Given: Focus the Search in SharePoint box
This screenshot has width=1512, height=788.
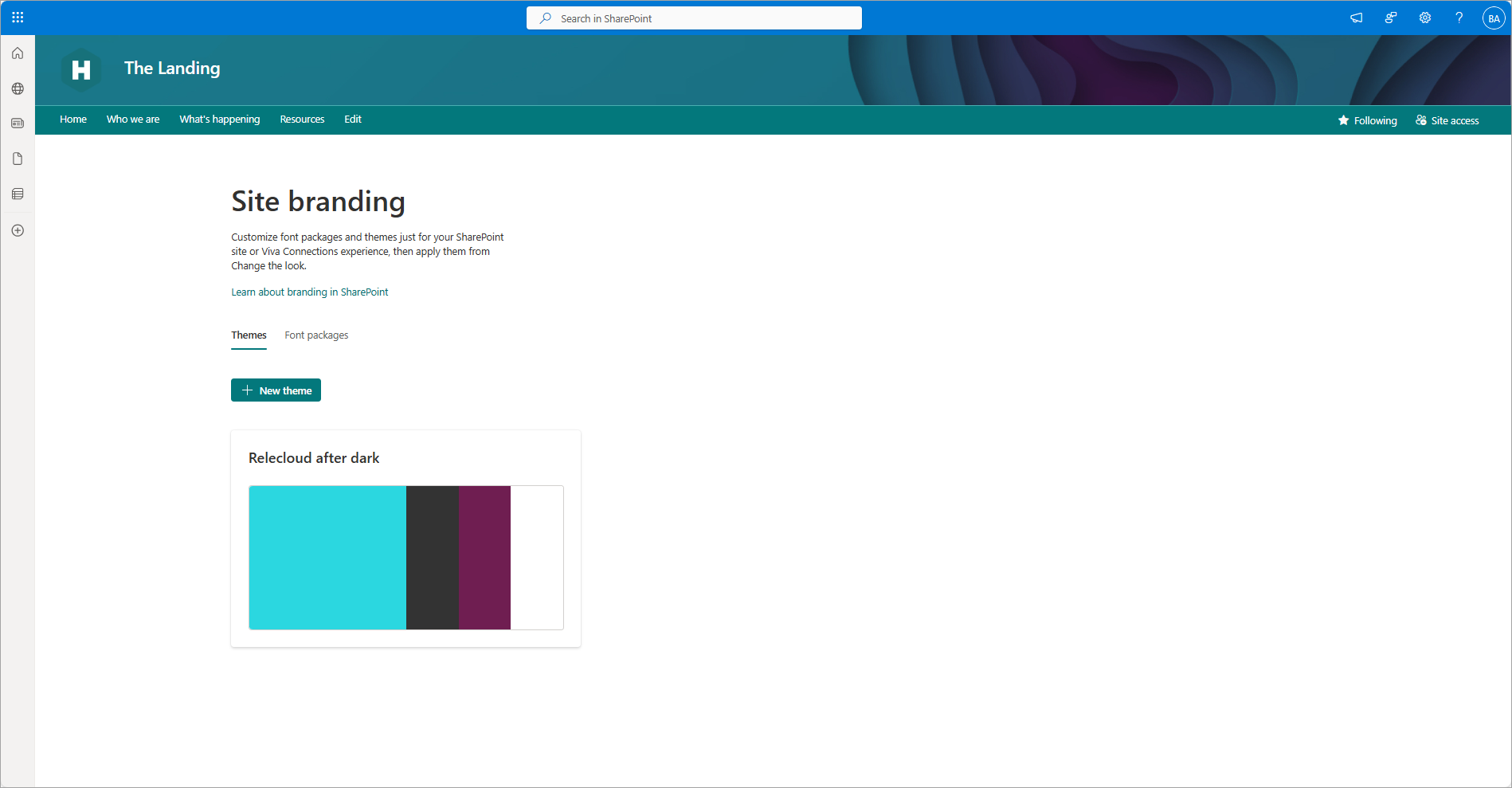Looking at the screenshot, I should (694, 18).
